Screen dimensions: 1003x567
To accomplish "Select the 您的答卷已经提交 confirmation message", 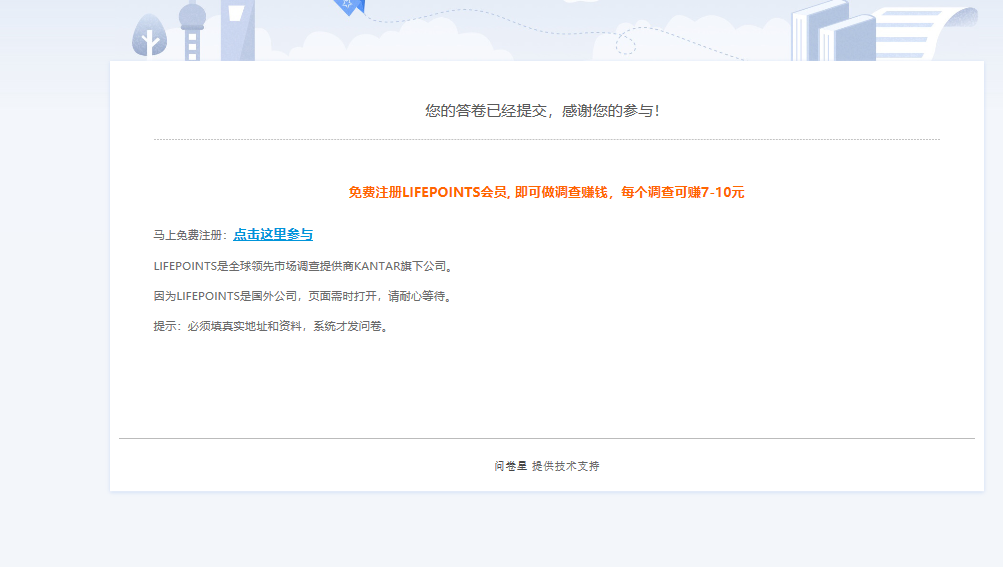I will click(x=542, y=111).
